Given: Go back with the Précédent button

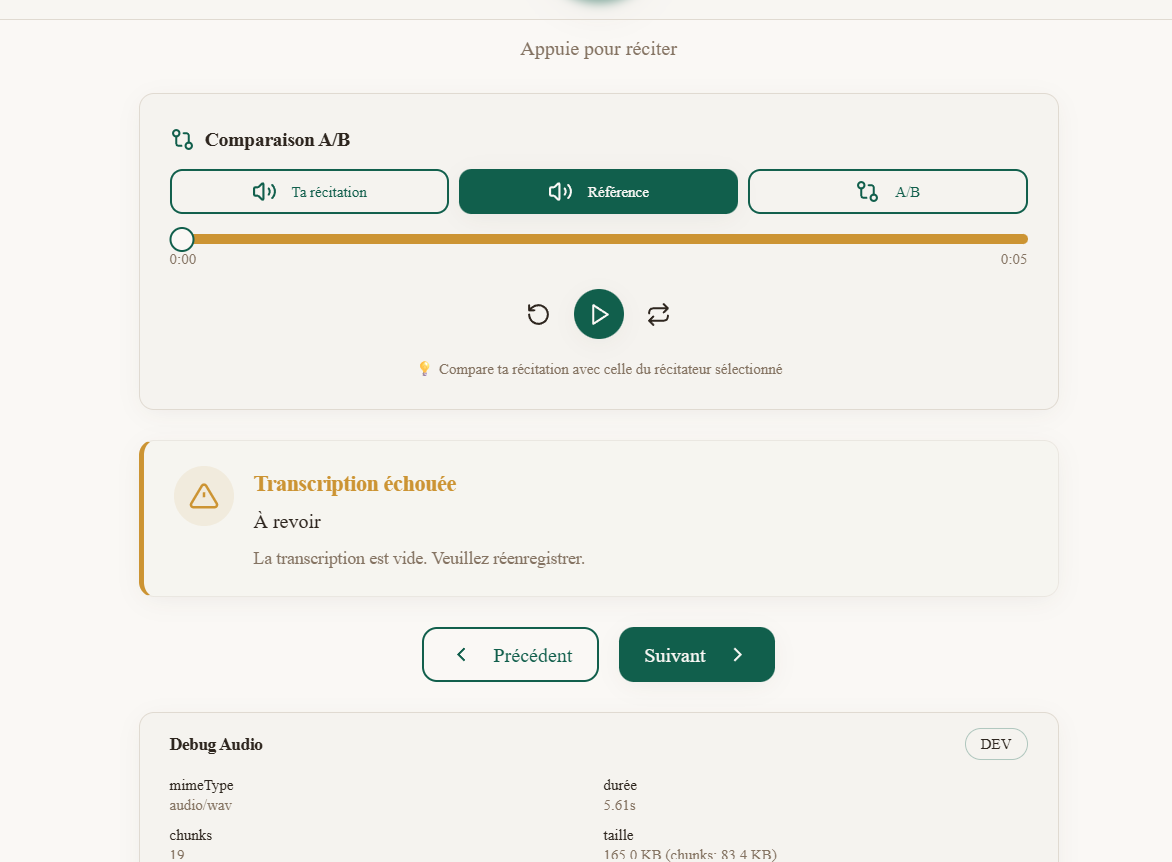Looking at the screenshot, I should tap(510, 655).
